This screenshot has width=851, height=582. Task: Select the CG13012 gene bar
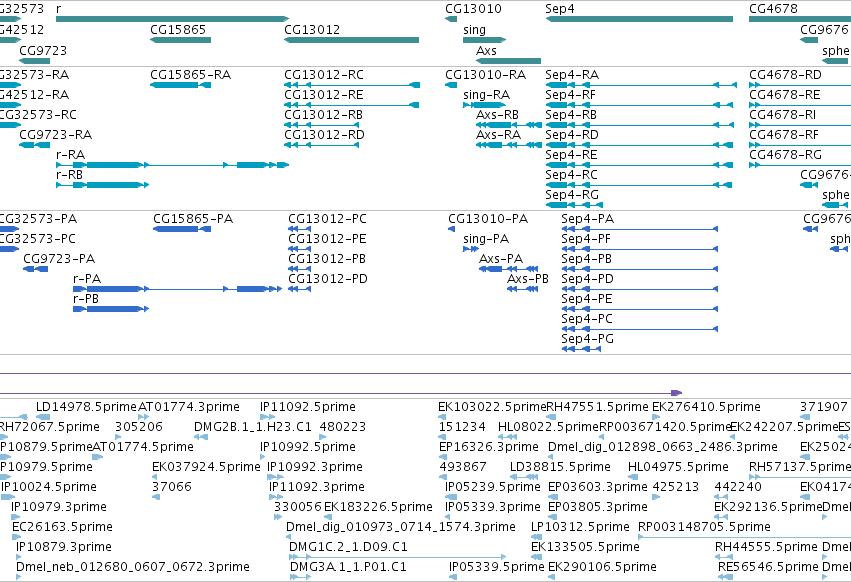point(351,40)
